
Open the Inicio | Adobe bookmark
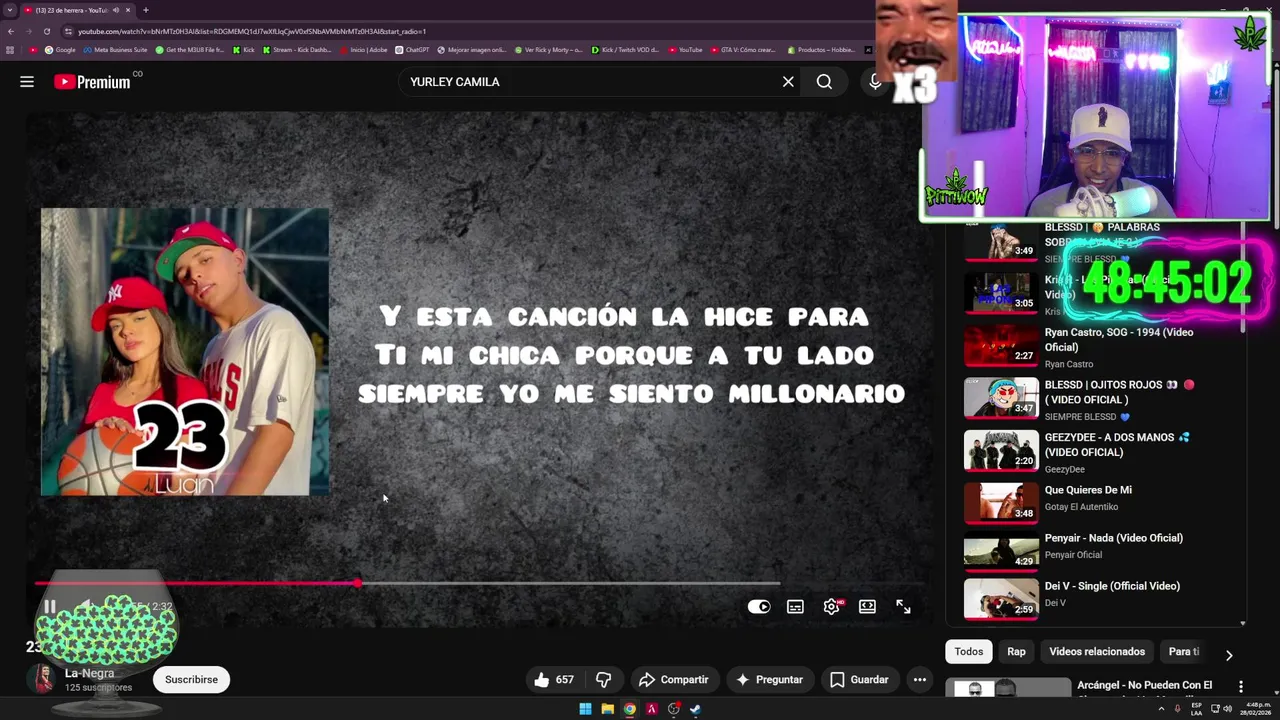[364, 49]
